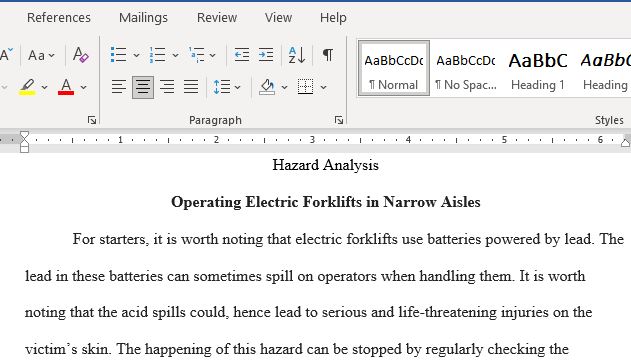Open the shading color dropdown arrow
The width and height of the screenshot is (631, 363).
tap(285, 87)
